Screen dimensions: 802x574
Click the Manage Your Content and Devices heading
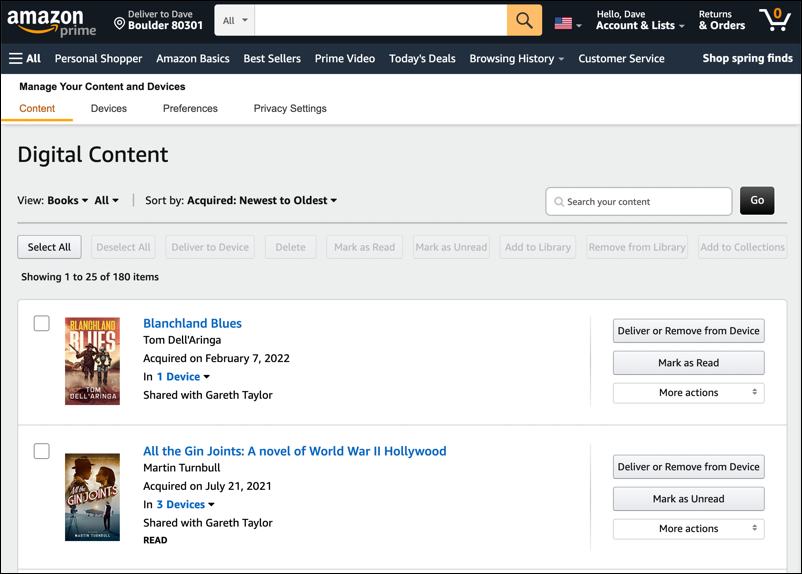102,86
